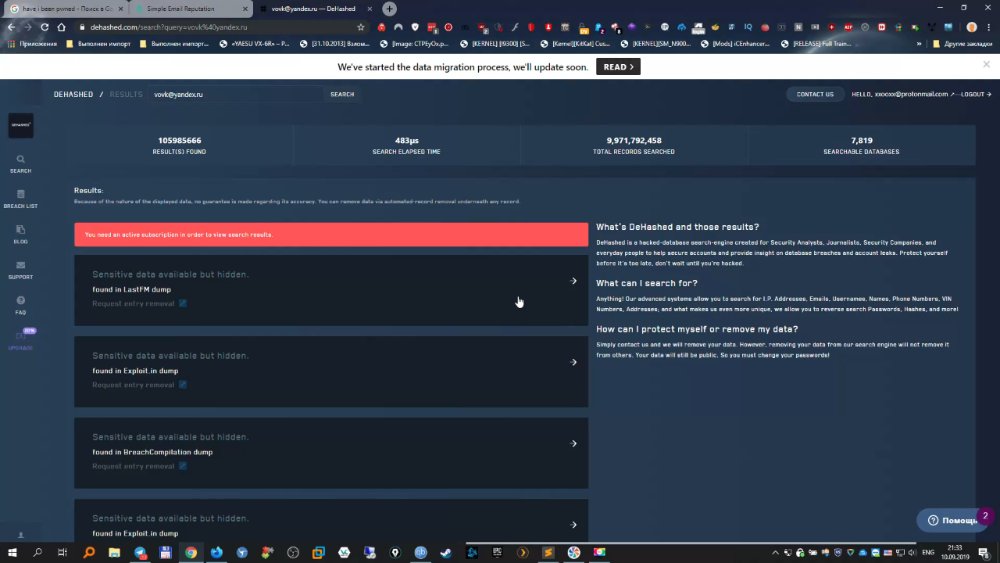Image resolution: width=1000 pixels, height=563 pixels.
Task: Open a new browser tab
Action: [389, 9]
